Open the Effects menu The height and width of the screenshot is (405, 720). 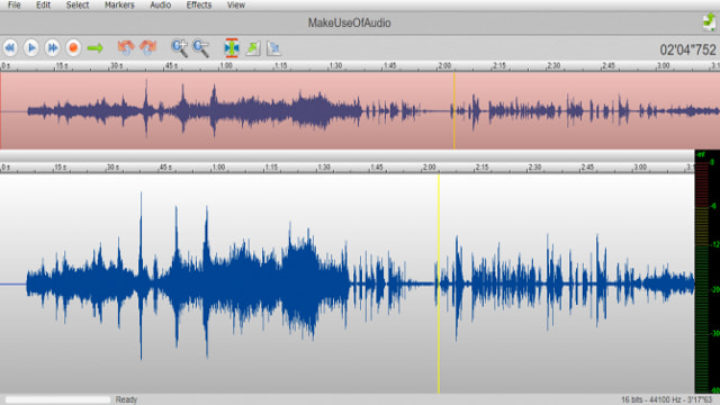coord(199,5)
